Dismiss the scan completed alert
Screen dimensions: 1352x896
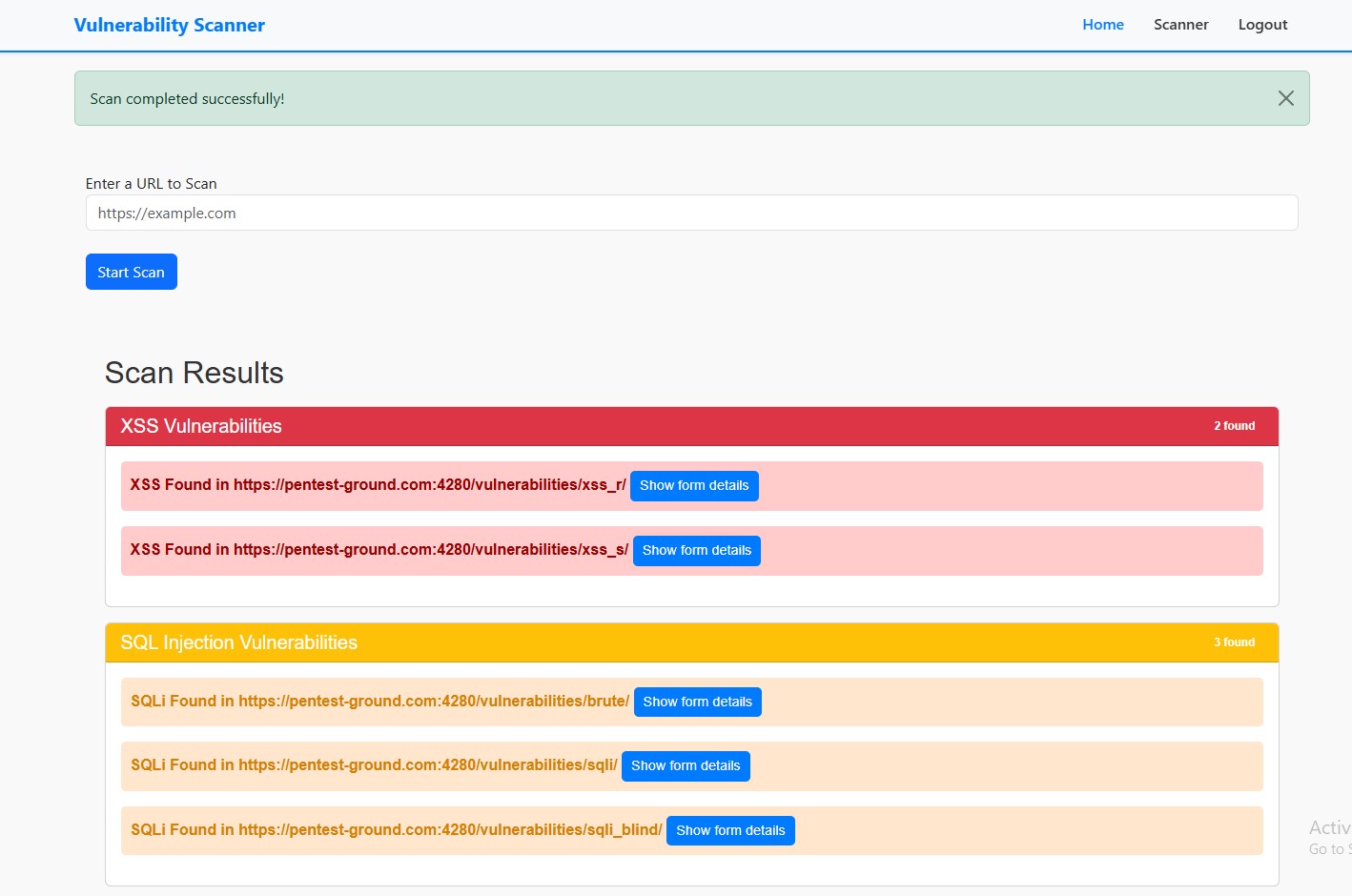pos(1285,98)
